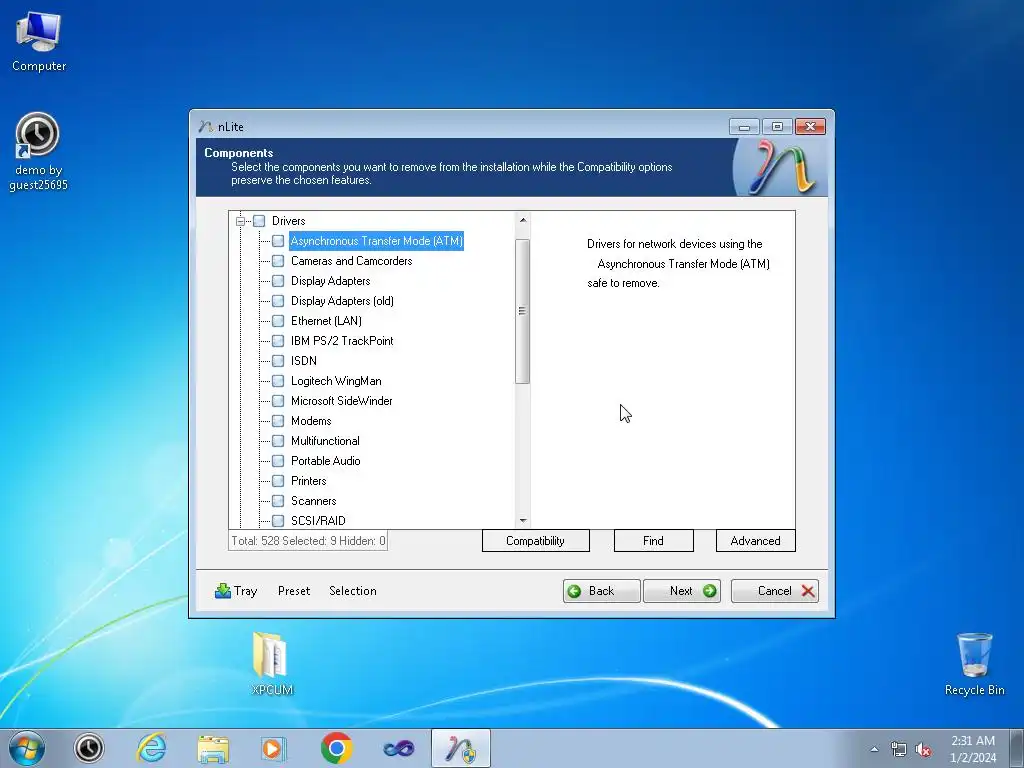This screenshot has width=1024, height=768.
Task: Select the Drivers label in tree
Action: (x=289, y=221)
